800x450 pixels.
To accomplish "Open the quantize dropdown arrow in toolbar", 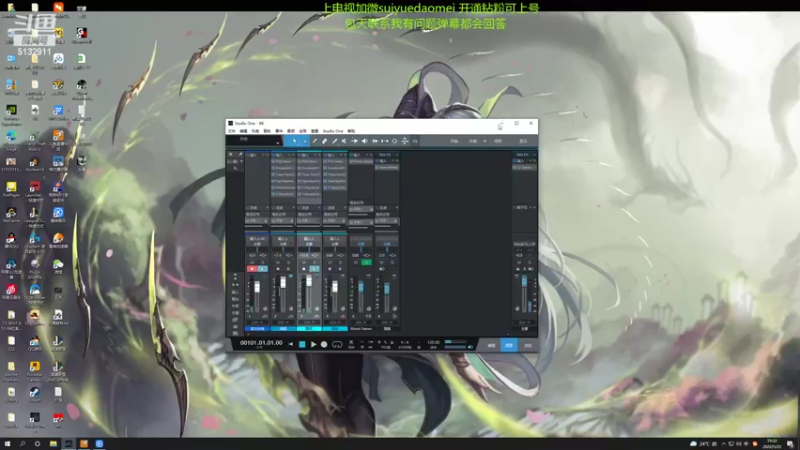I will point(485,141).
